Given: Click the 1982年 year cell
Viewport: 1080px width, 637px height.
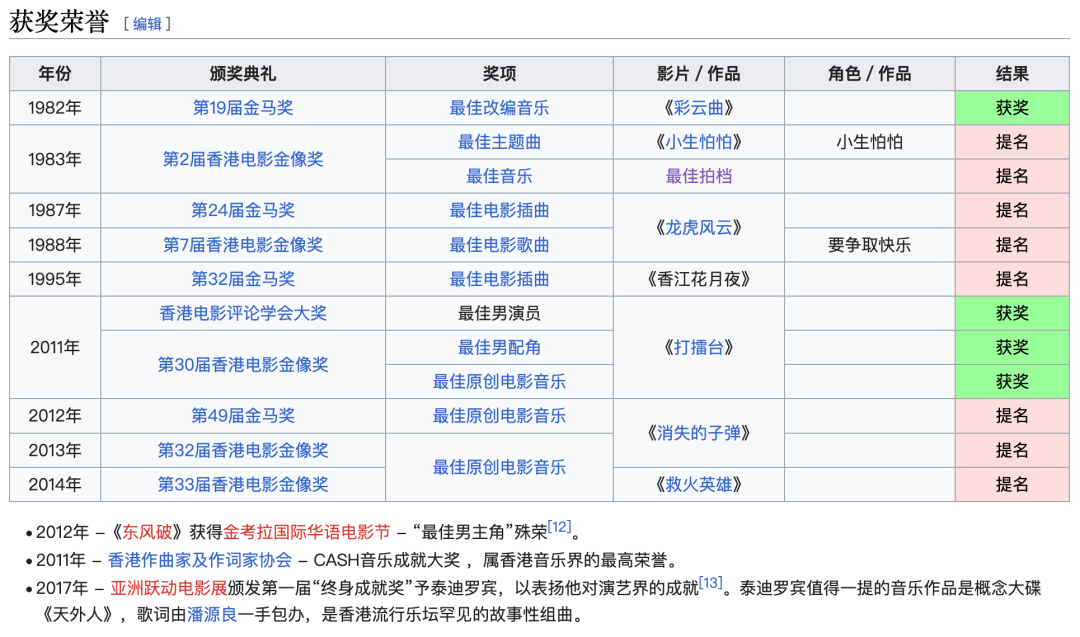Looking at the screenshot, I should tap(55, 108).
